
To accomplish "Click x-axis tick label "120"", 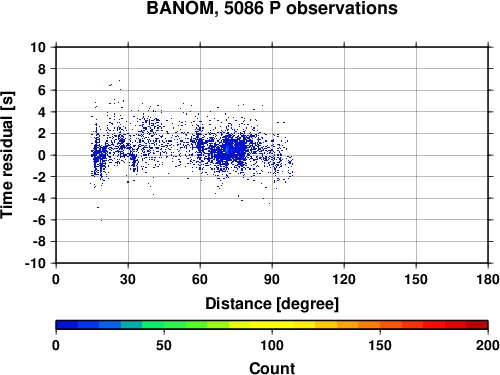I will click(344, 279).
